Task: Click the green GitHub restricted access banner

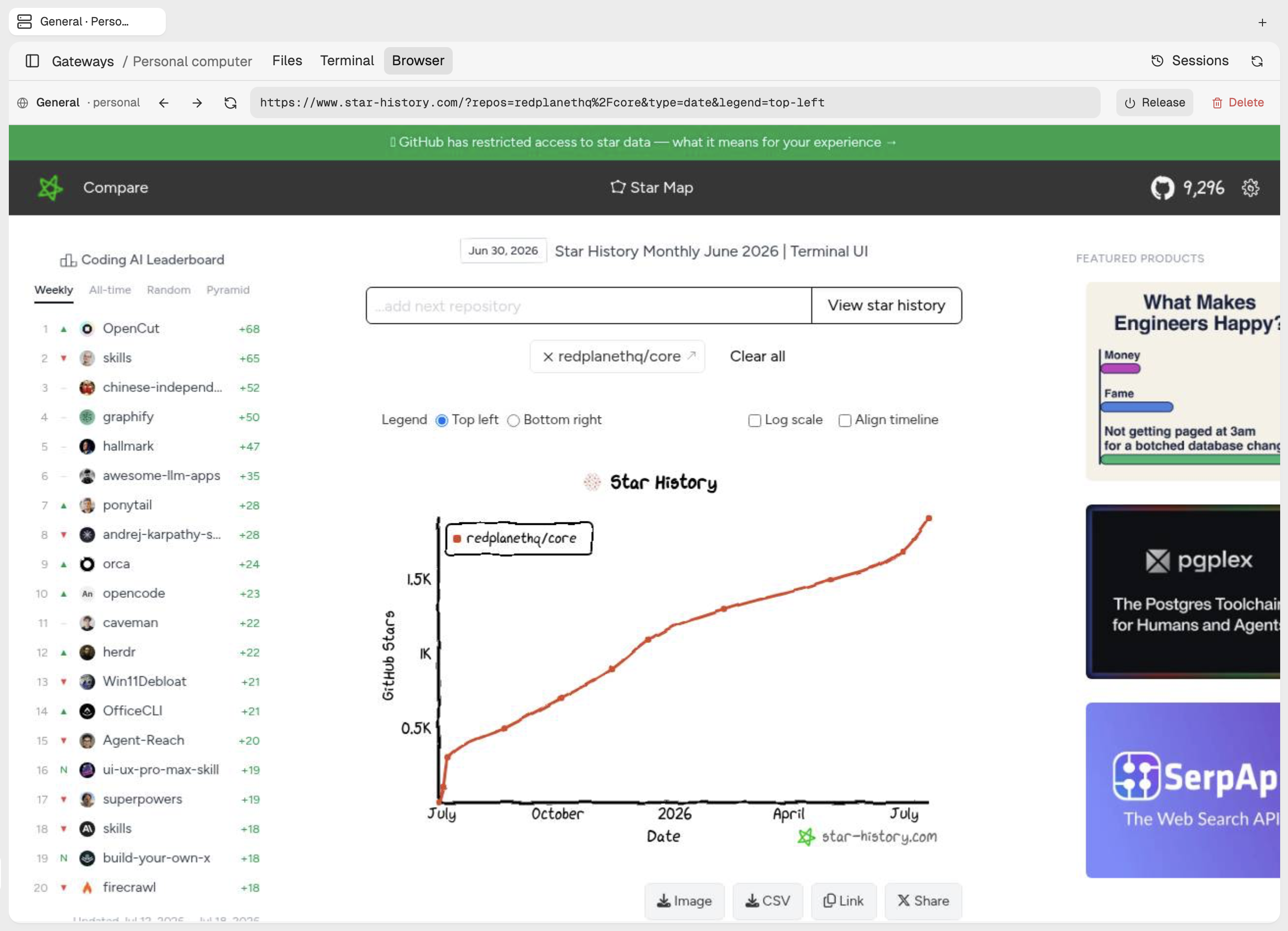Action: tap(644, 143)
